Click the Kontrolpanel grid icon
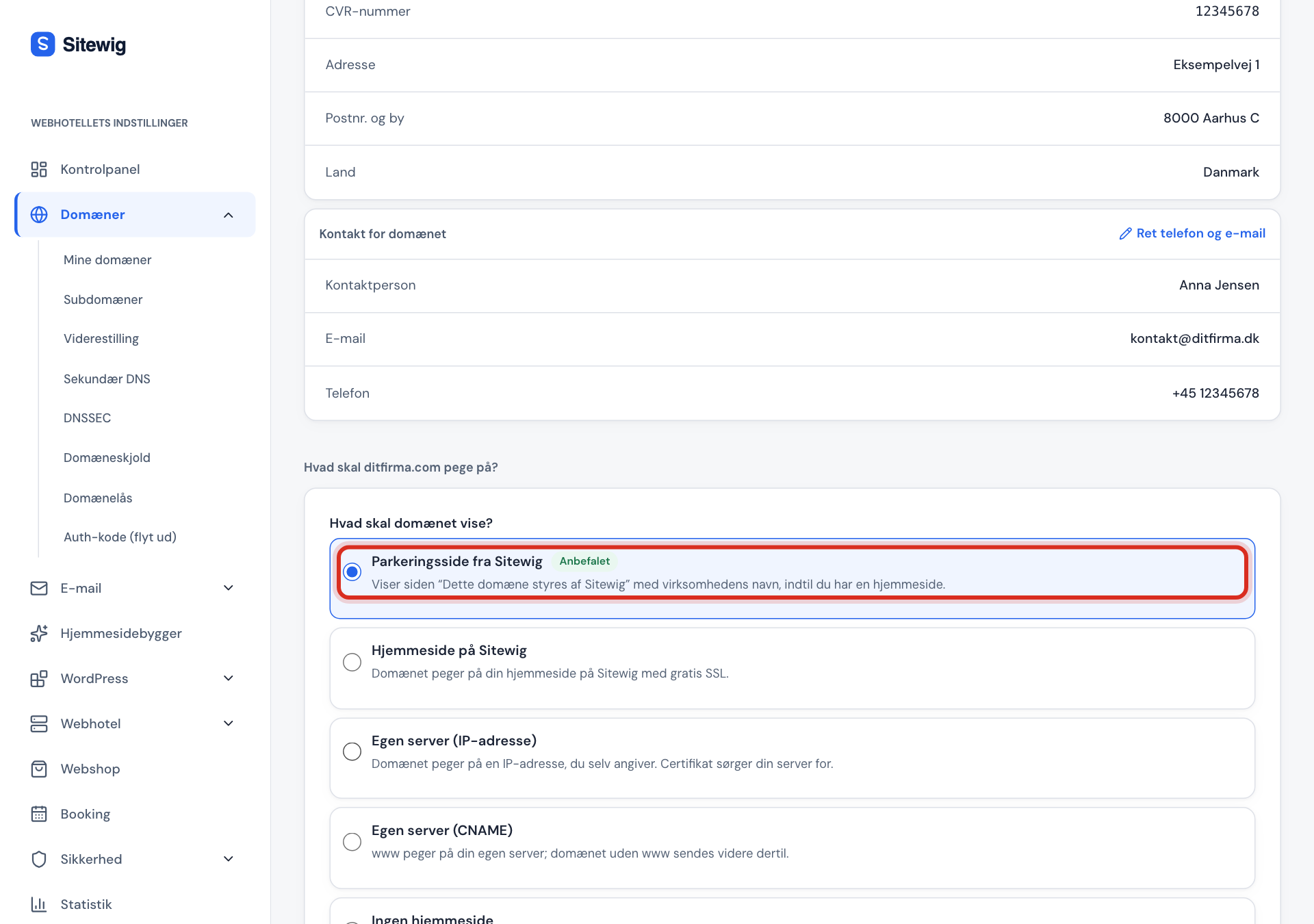The width and height of the screenshot is (1314, 924). click(x=39, y=169)
